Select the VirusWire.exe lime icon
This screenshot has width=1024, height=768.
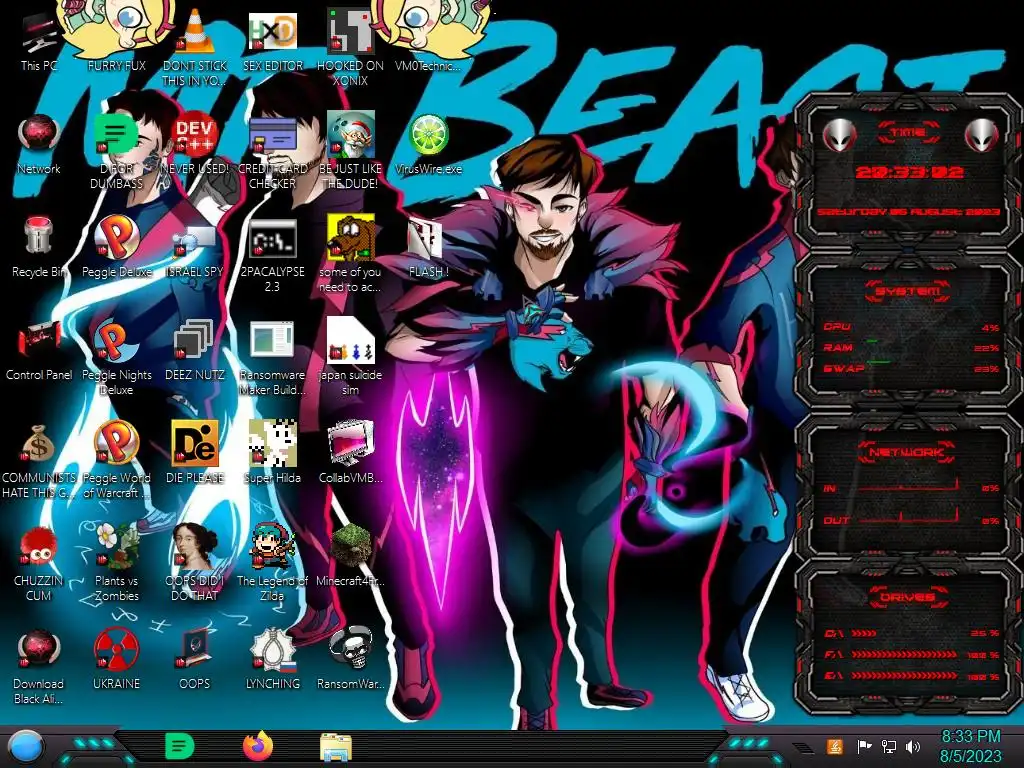(x=428, y=135)
